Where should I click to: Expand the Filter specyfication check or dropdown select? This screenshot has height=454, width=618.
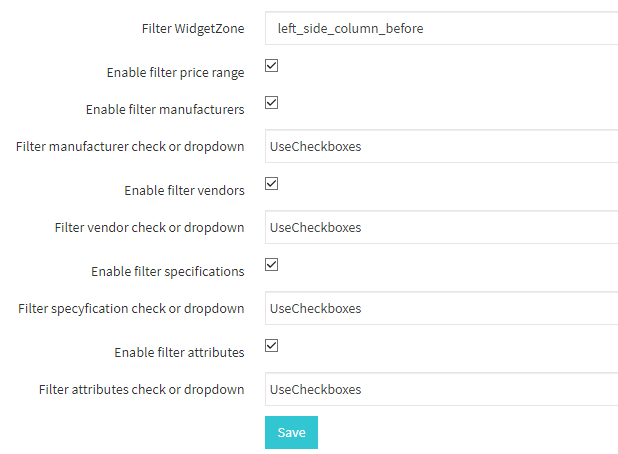pyautogui.click(x=441, y=308)
